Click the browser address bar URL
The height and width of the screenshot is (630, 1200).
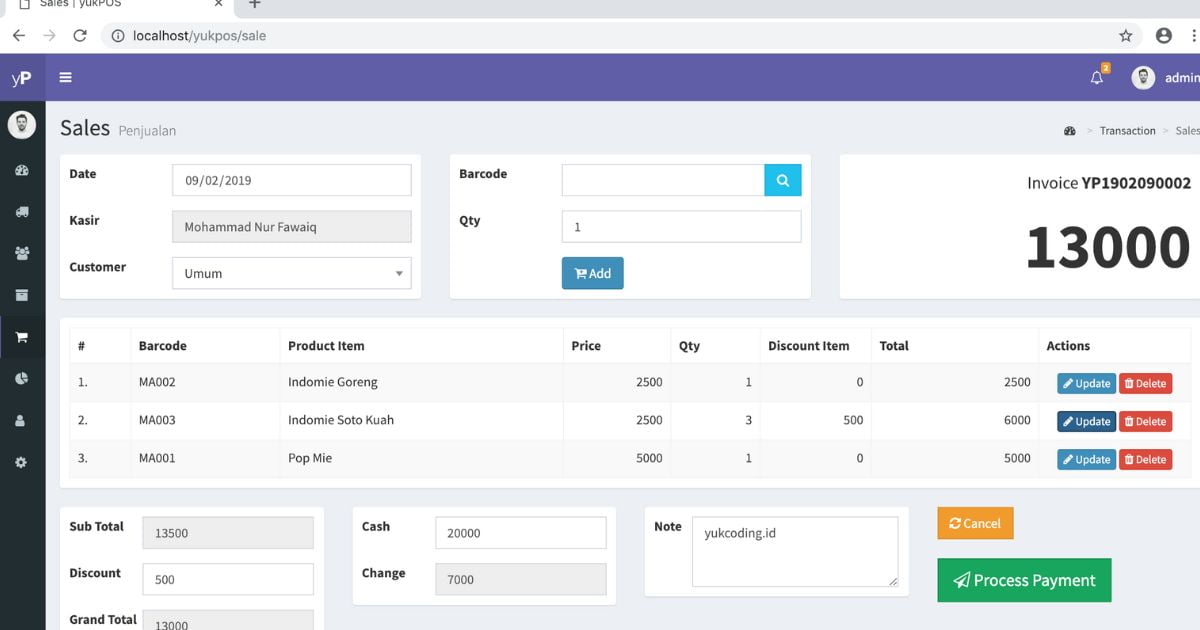coord(200,35)
